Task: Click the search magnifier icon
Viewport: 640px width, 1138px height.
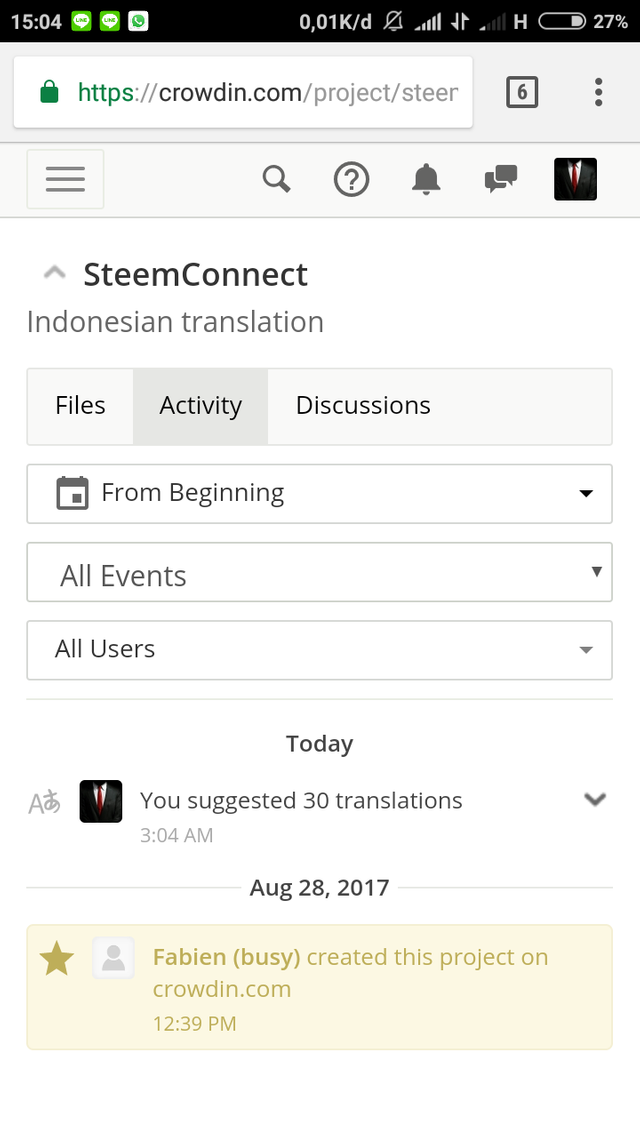Action: point(276,180)
